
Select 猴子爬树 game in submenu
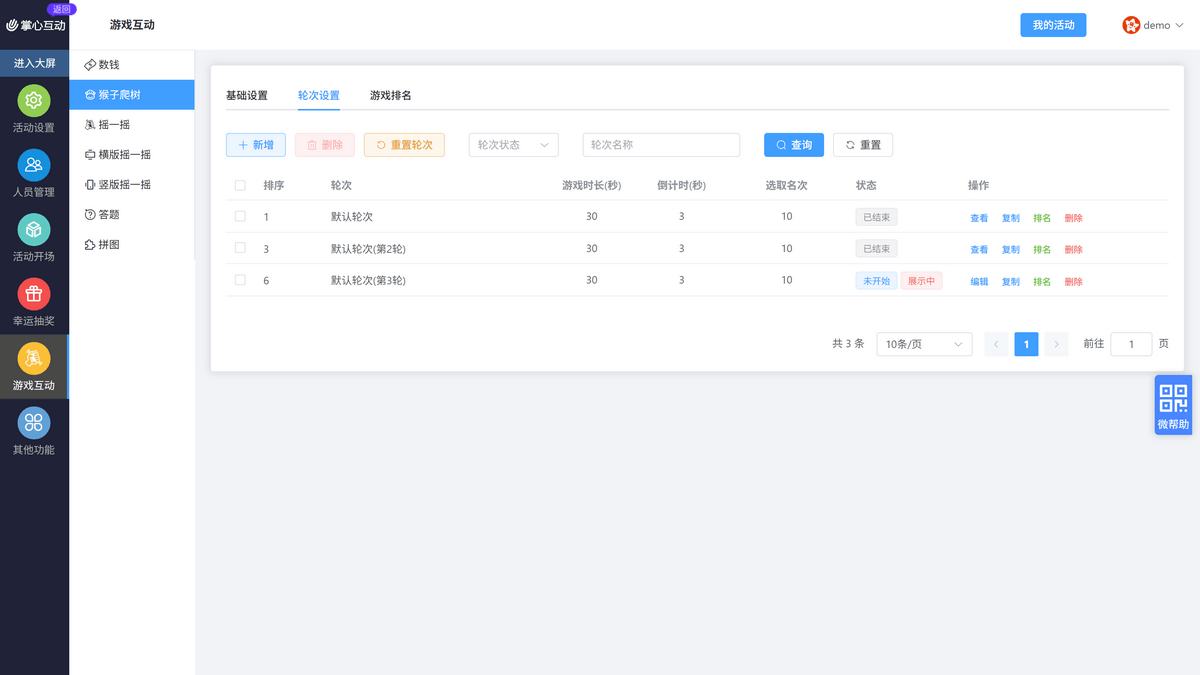tap(132, 95)
